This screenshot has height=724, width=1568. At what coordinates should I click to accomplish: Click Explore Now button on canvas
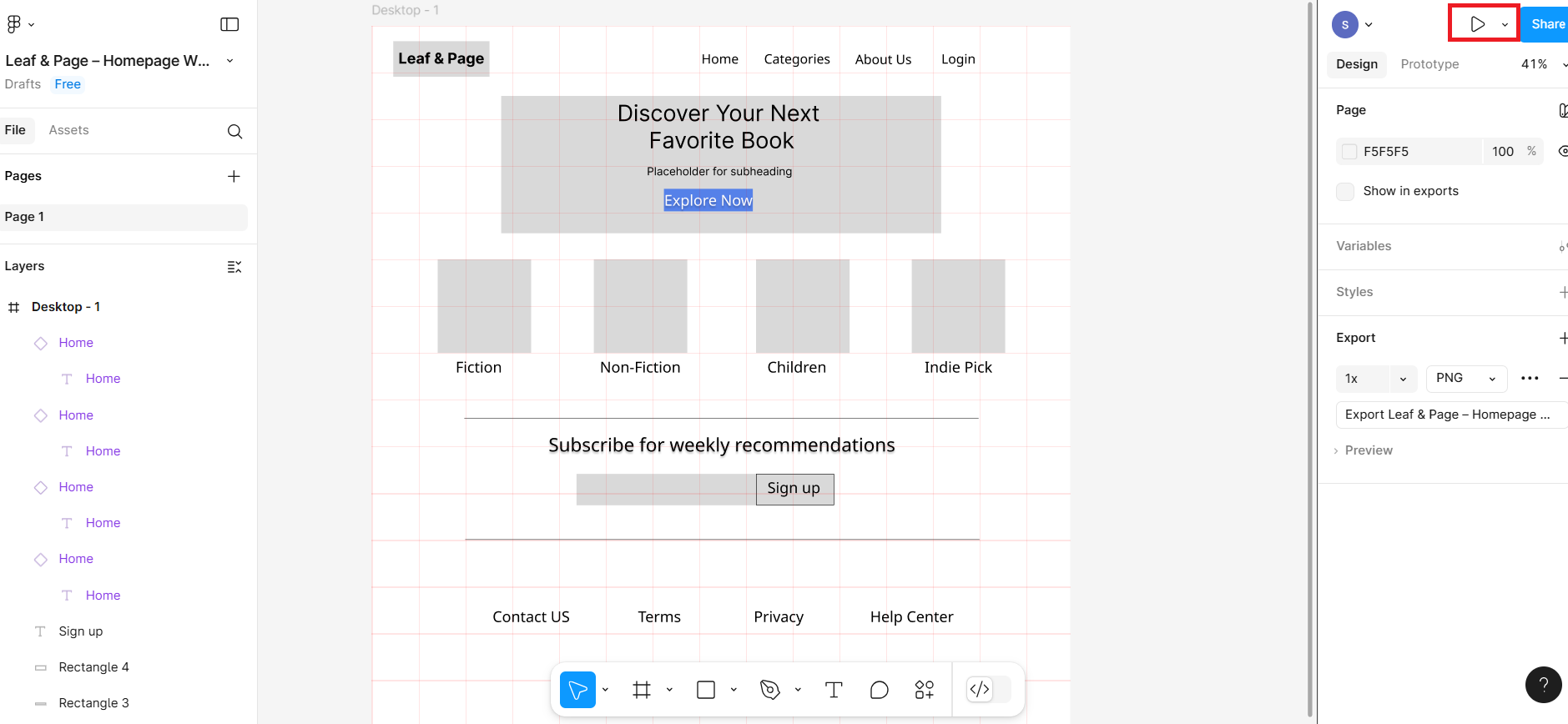pyautogui.click(x=708, y=200)
